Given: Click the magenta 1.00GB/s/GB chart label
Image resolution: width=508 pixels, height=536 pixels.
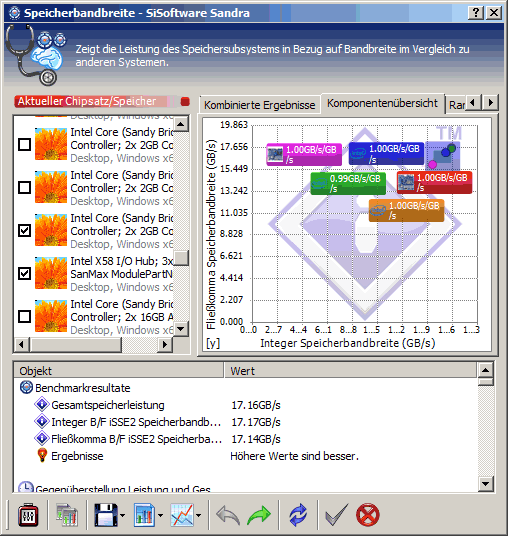Looking at the screenshot, I should 304,155.
